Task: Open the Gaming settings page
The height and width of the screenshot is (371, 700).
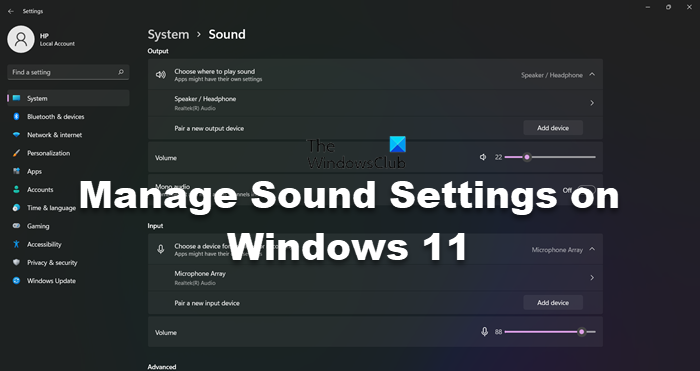Action: point(68,226)
